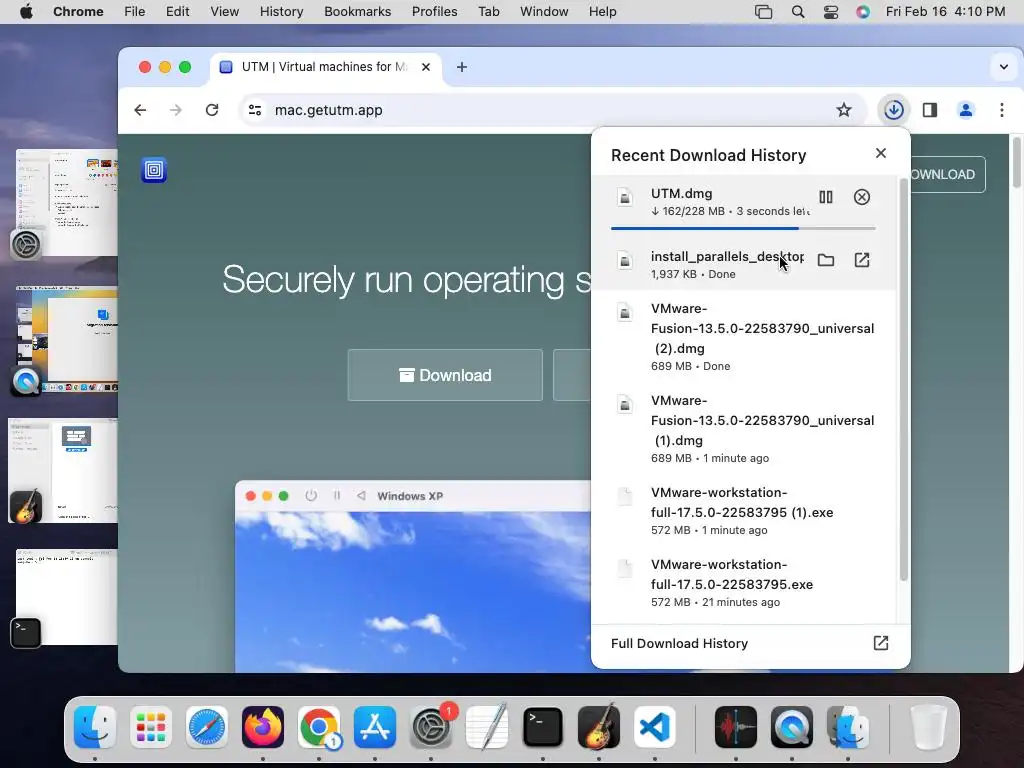Open the Edit menu
Viewport: 1024px width, 768px height.
177,12
